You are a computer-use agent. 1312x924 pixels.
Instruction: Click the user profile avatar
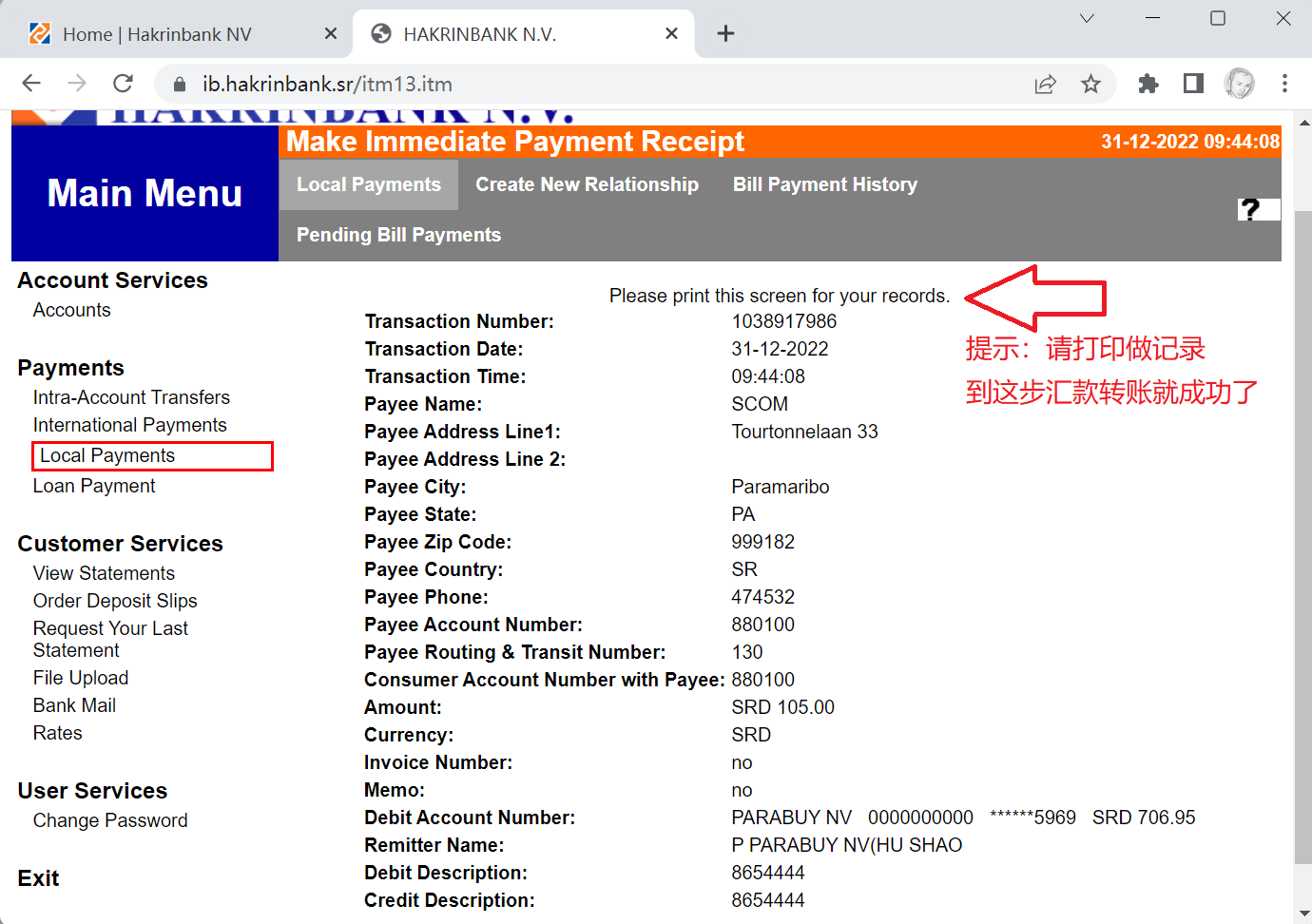point(1239,84)
